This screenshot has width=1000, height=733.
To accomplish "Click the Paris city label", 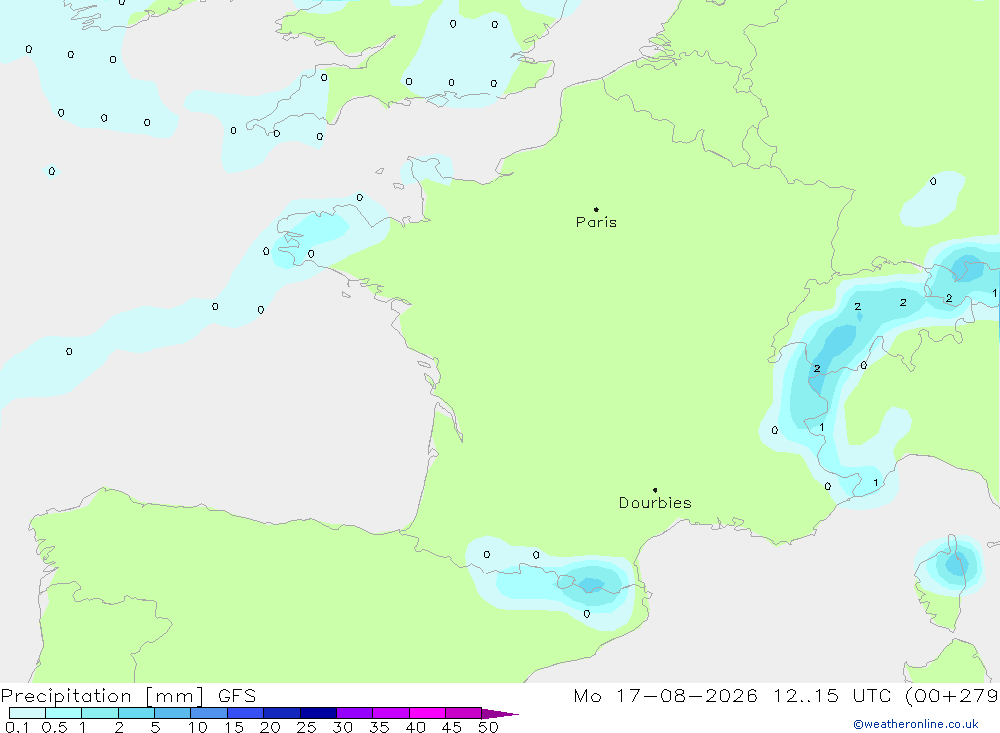I will [x=596, y=222].
